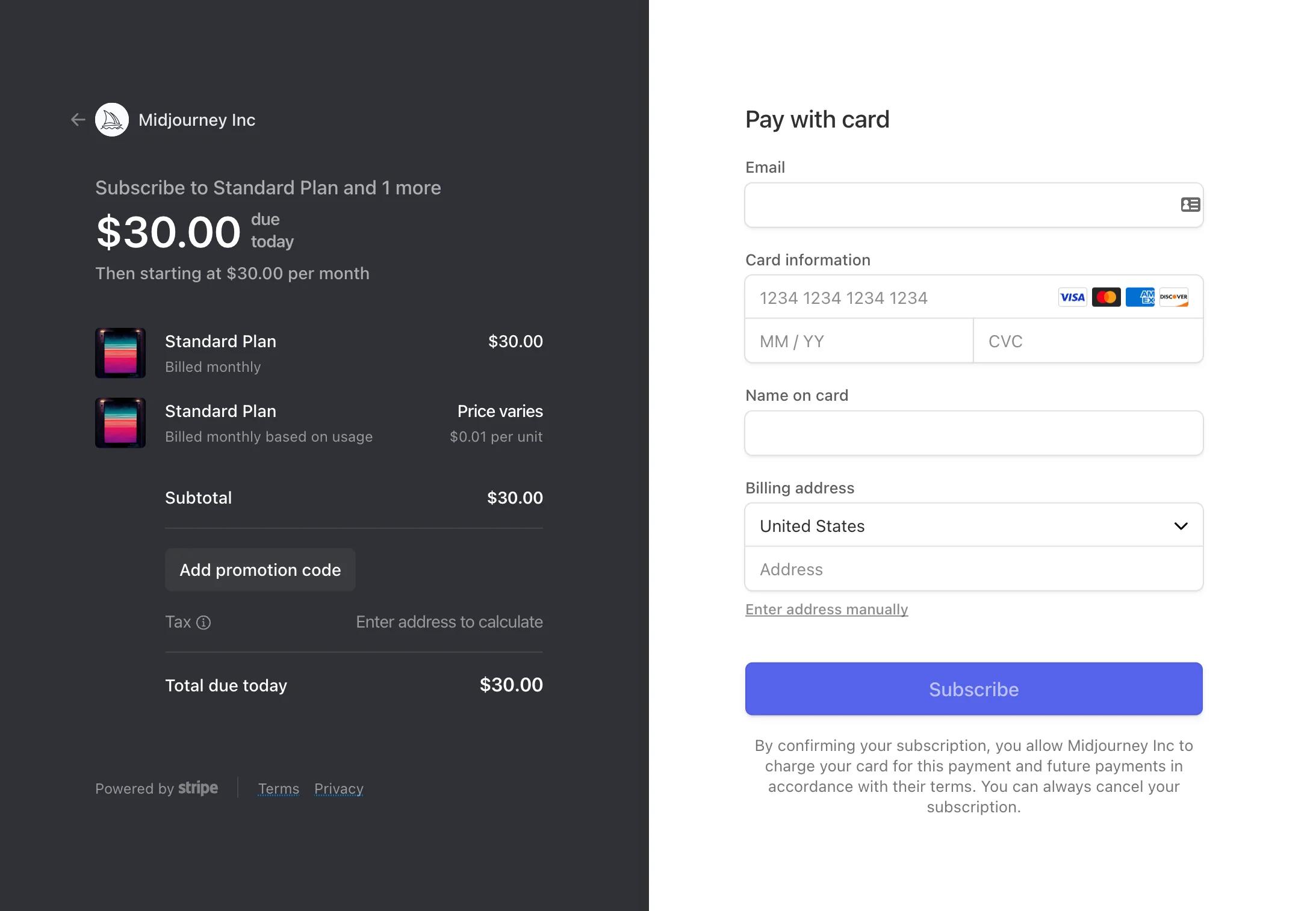This screenshot has width=1316, height=911.
Task: Open the United States country dropdown
Action: 973,526
